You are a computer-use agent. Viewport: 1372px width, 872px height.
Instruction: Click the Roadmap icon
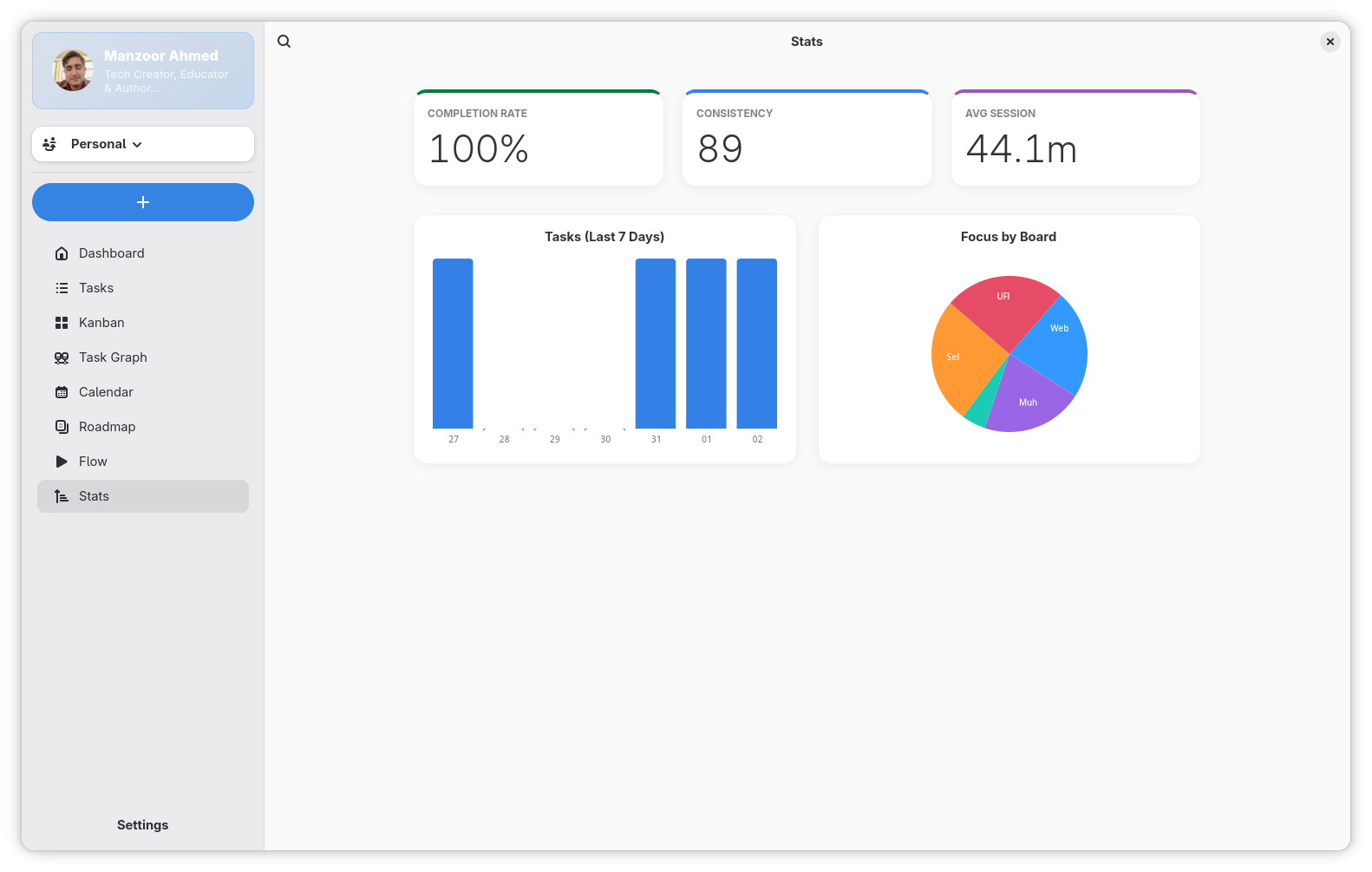tap(62, 427)
